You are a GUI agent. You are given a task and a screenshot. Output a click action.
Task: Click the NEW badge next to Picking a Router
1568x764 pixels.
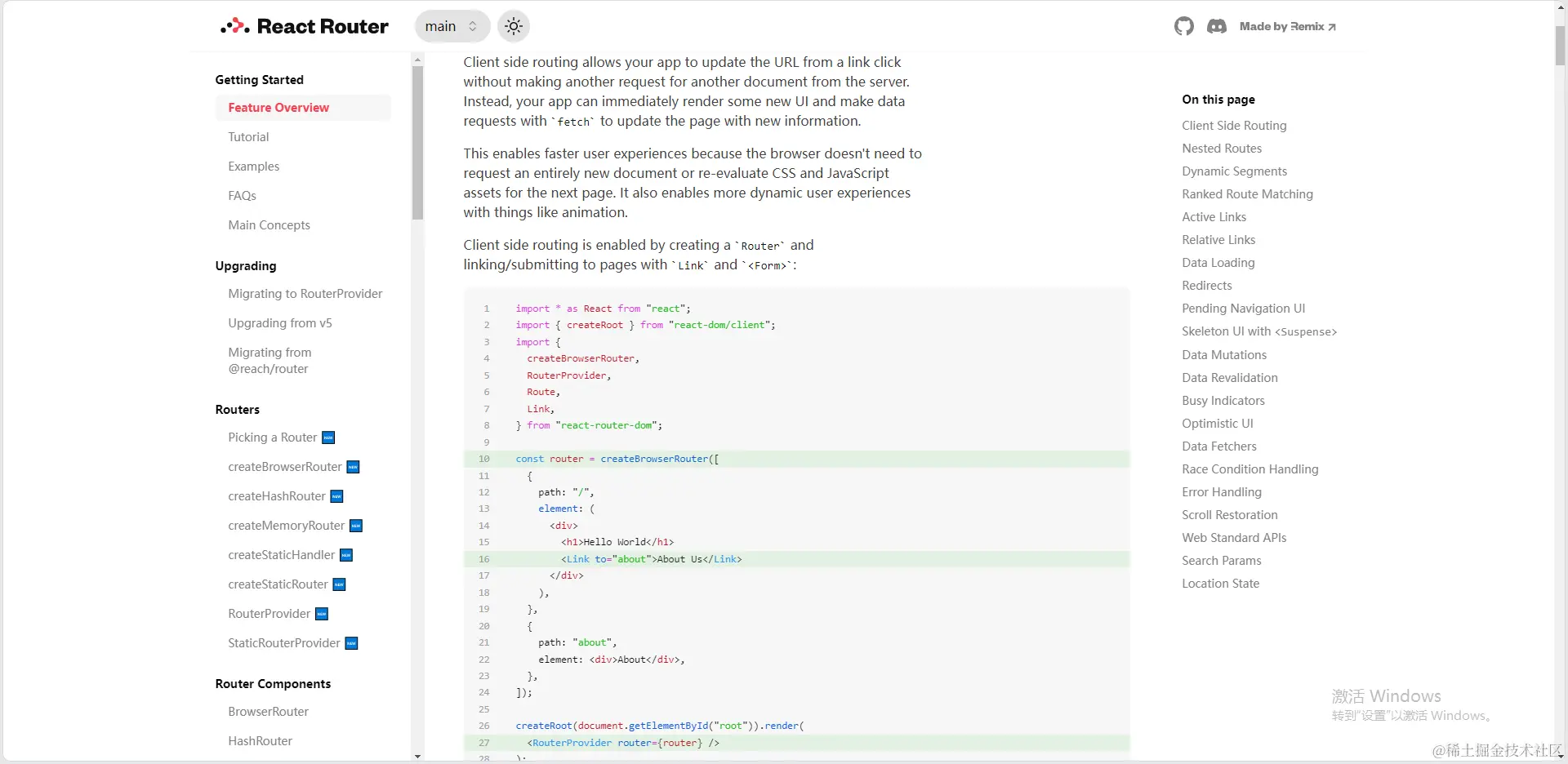click(x=328, y=438)
